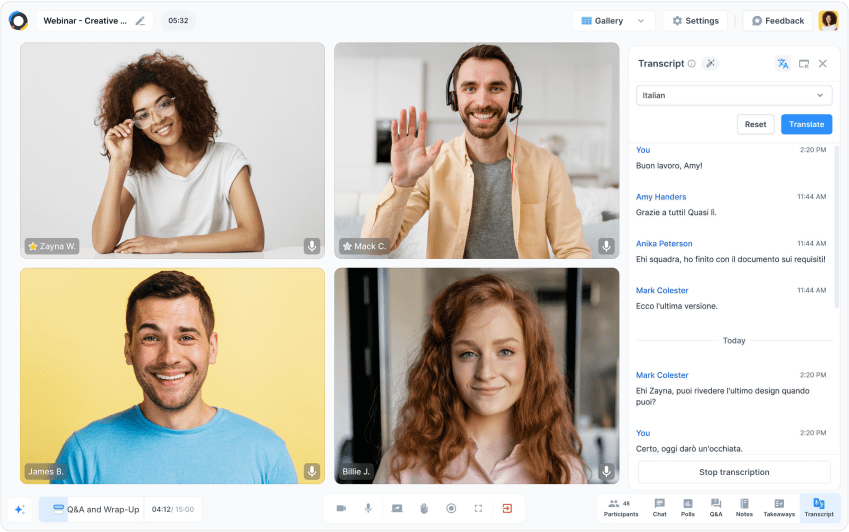This screenshot has height=532, width=849.
Task: Raise hand with the hand icon
Action: coord(424,508)
